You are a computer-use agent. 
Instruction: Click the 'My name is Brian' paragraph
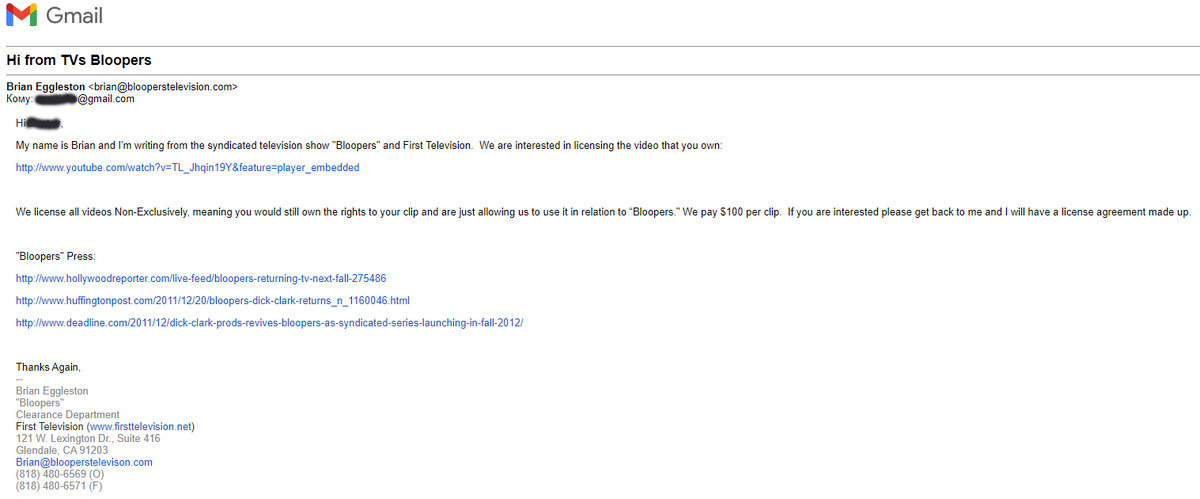369,146
